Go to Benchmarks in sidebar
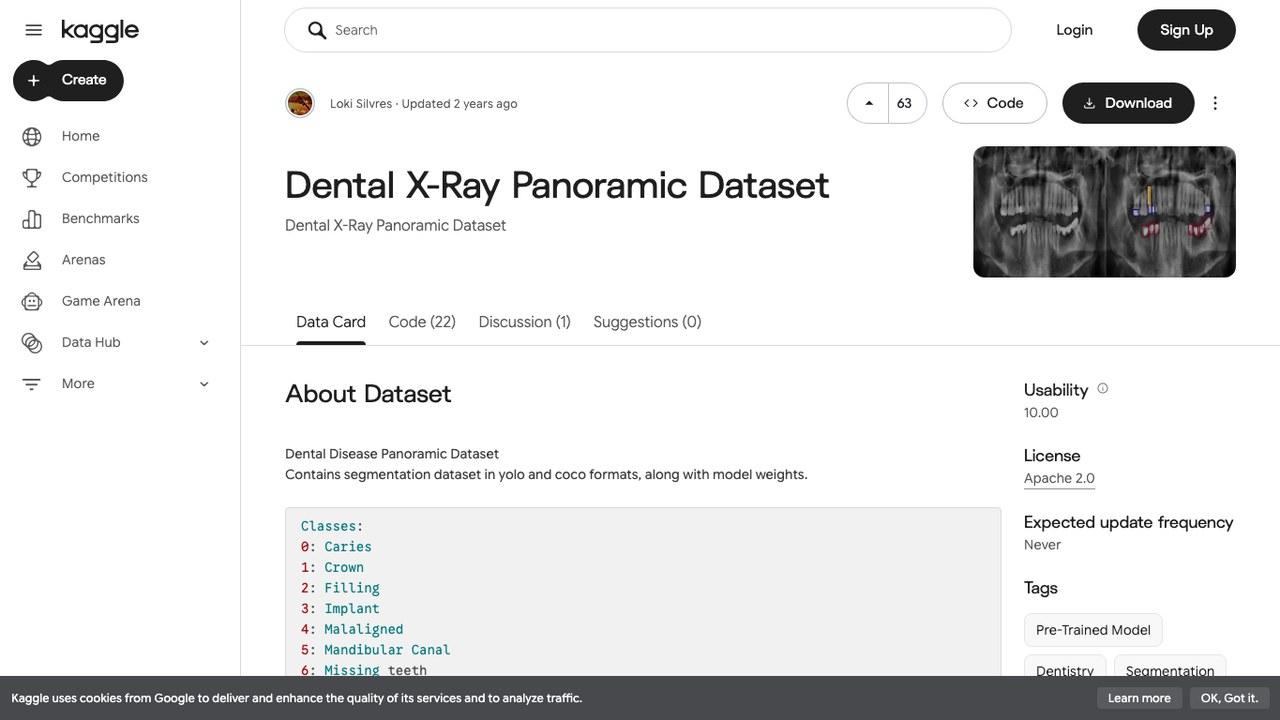Screen dimensions: 1280x720 point(101,218)
